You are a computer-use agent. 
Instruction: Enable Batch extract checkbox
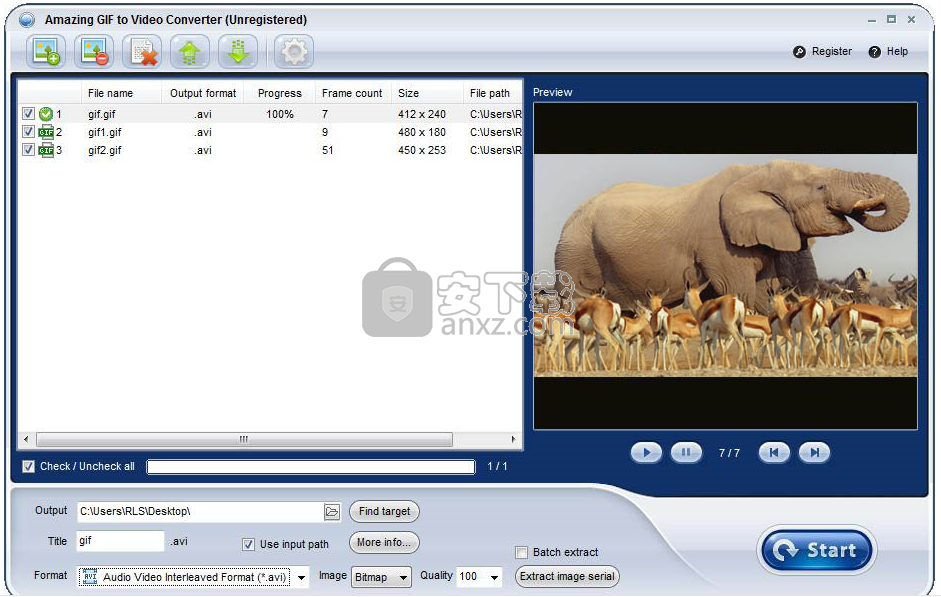pyautogui.click(x=522, y=552)
